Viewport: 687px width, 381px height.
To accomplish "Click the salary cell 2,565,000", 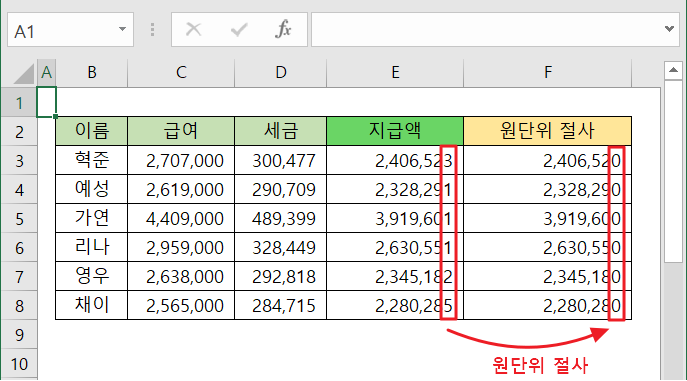I will [x=181, y=305].
